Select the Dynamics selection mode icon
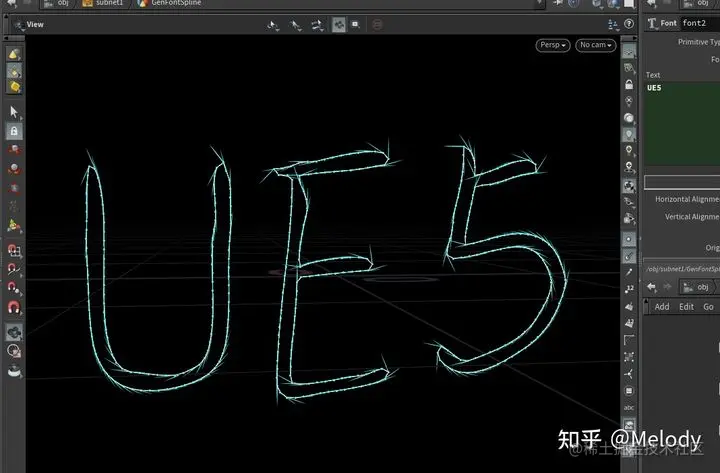The height and width of the screenshot is (473, 720). click(14, 87)
